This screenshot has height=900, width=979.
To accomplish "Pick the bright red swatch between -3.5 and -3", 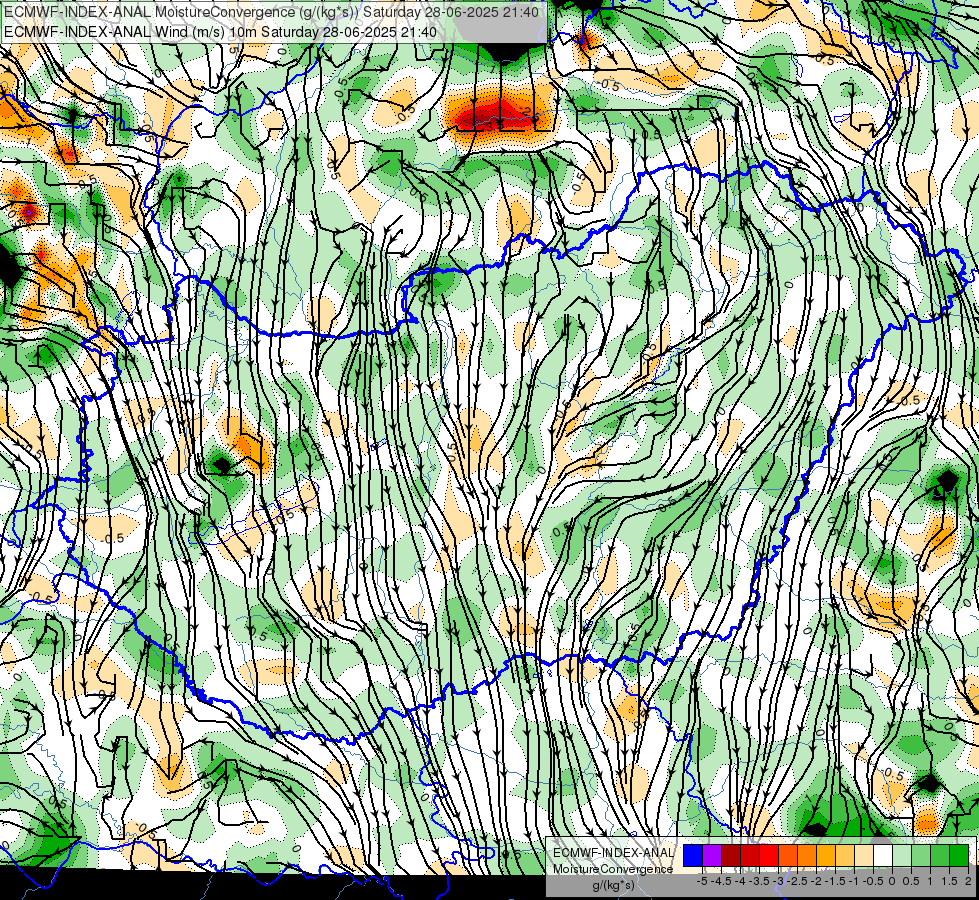I will click(769, 856).
